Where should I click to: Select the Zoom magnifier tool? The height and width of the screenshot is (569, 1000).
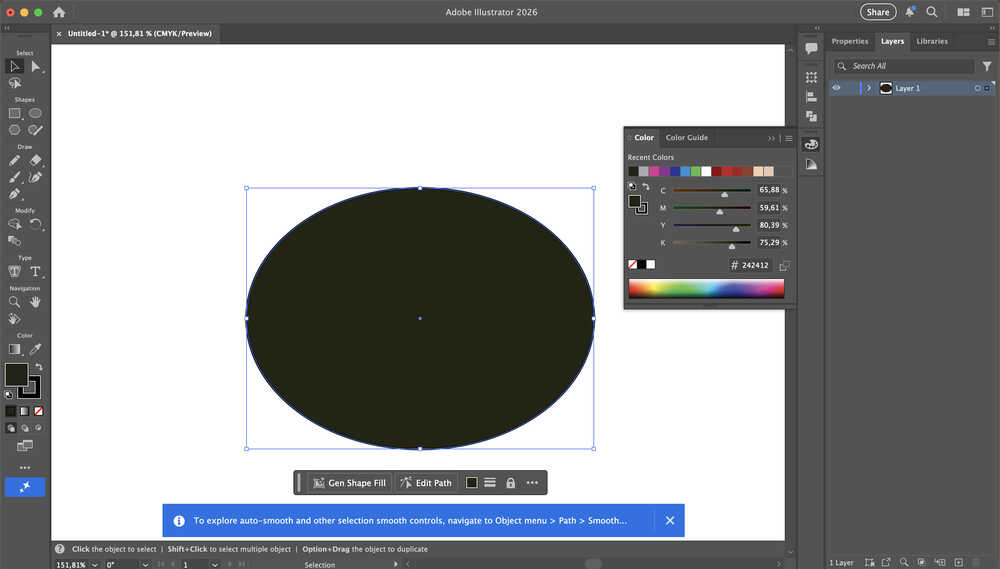(x=15, y=302)
